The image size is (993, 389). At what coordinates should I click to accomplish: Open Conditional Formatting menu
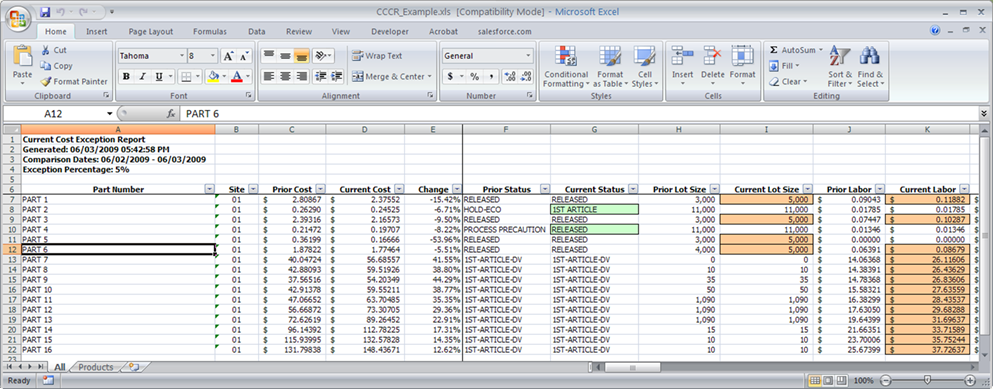566,67
